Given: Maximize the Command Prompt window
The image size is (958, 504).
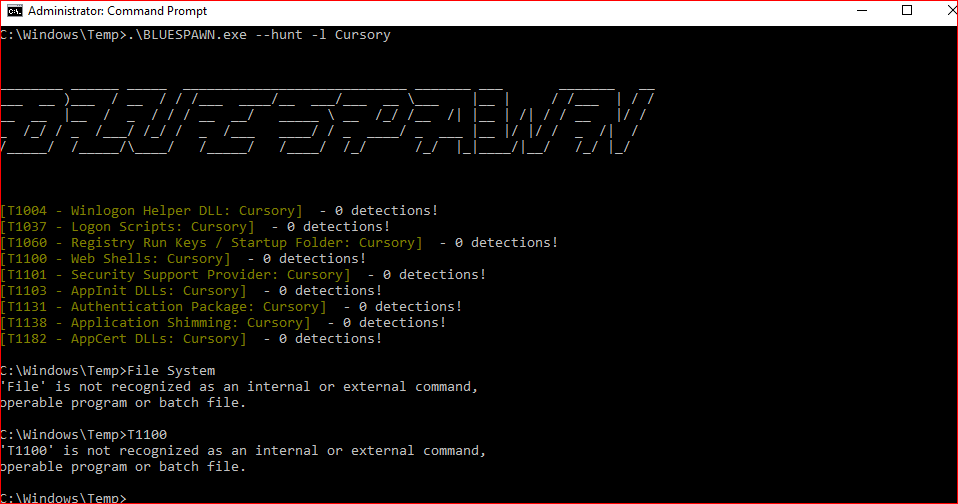Looking at the screenshot, I should [x=907, y=11].
